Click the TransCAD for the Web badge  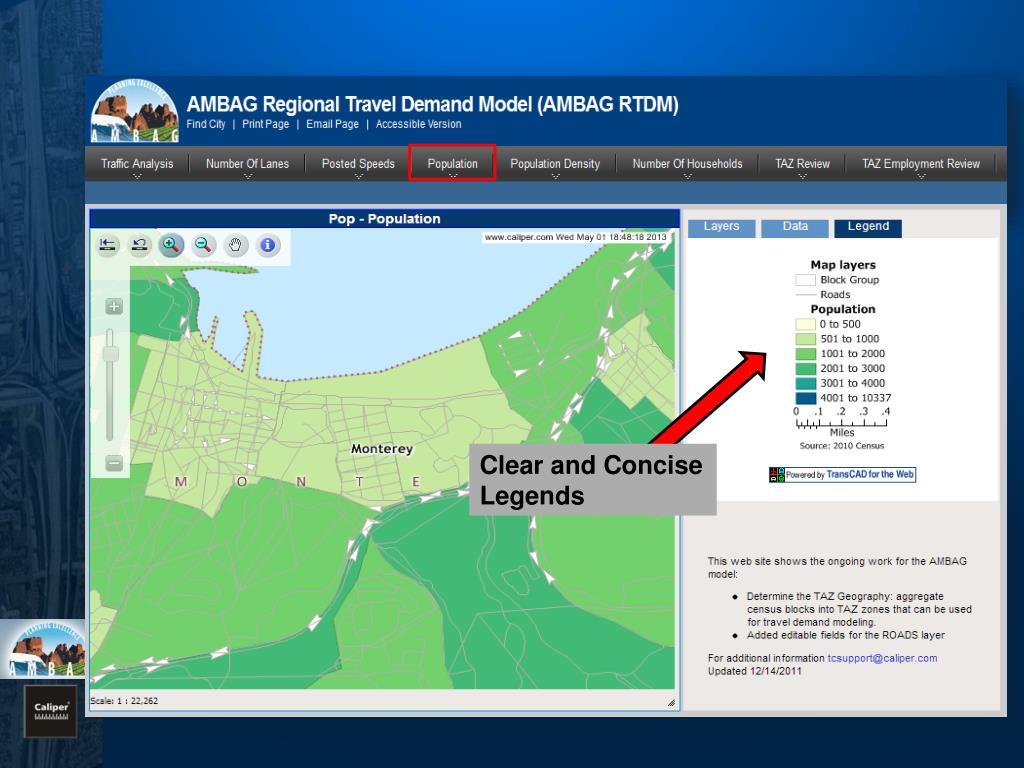coord(842,475)
